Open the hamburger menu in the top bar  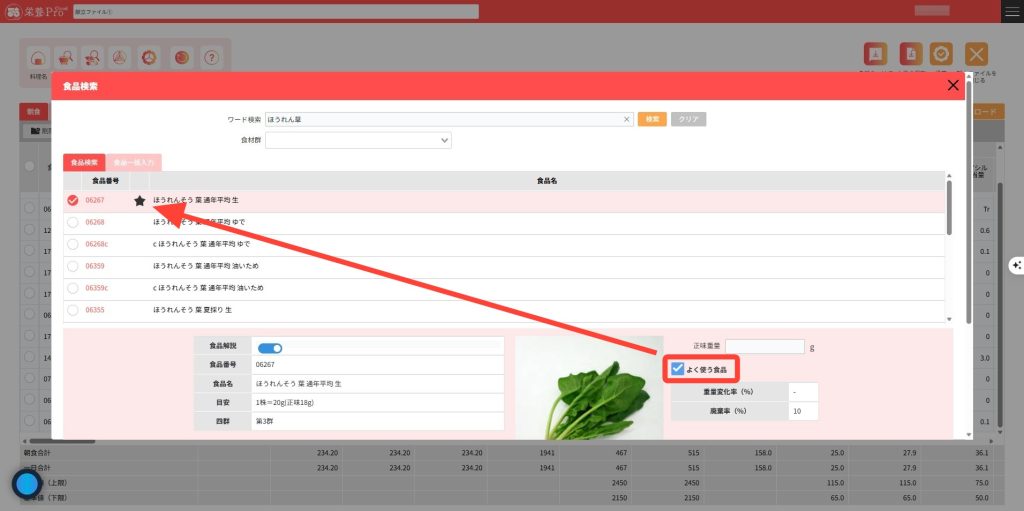coord(1011,10)
